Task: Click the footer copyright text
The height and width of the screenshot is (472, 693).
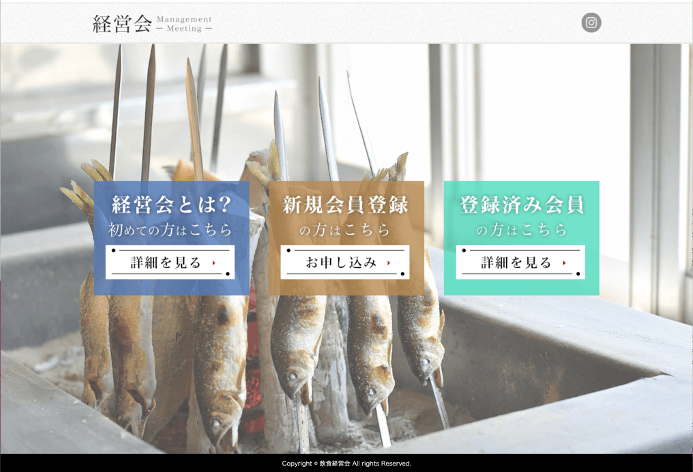Action: pyautogui.click(x=346, y=464)
